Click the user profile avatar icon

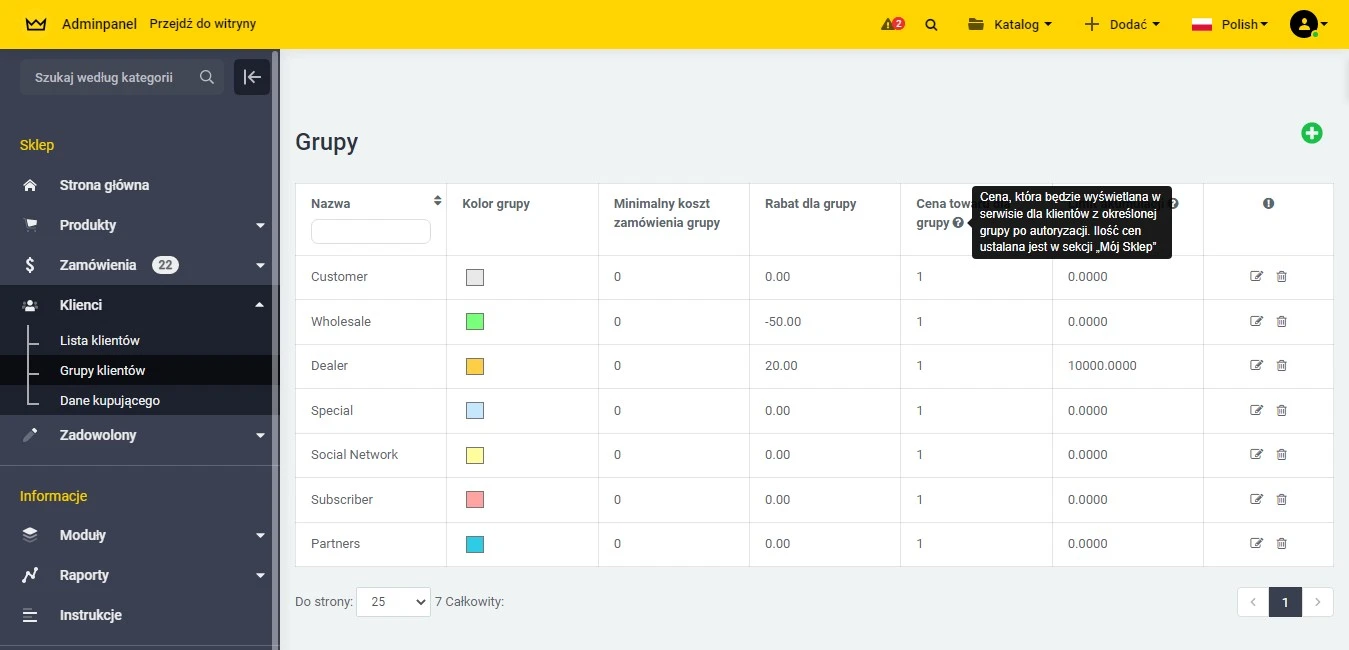pos(1303,24)
